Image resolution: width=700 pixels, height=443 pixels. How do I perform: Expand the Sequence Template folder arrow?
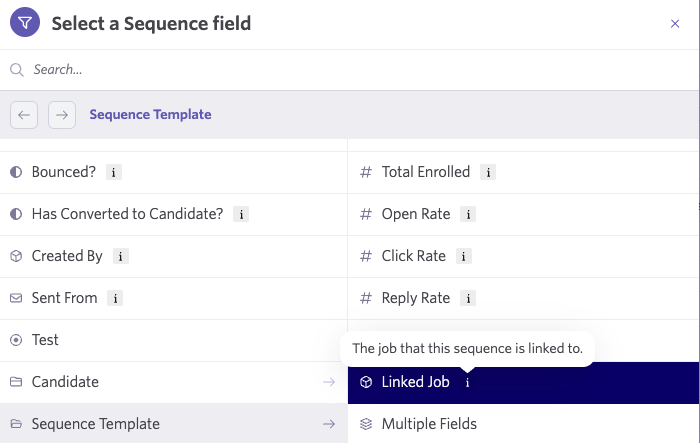[328, 424]
